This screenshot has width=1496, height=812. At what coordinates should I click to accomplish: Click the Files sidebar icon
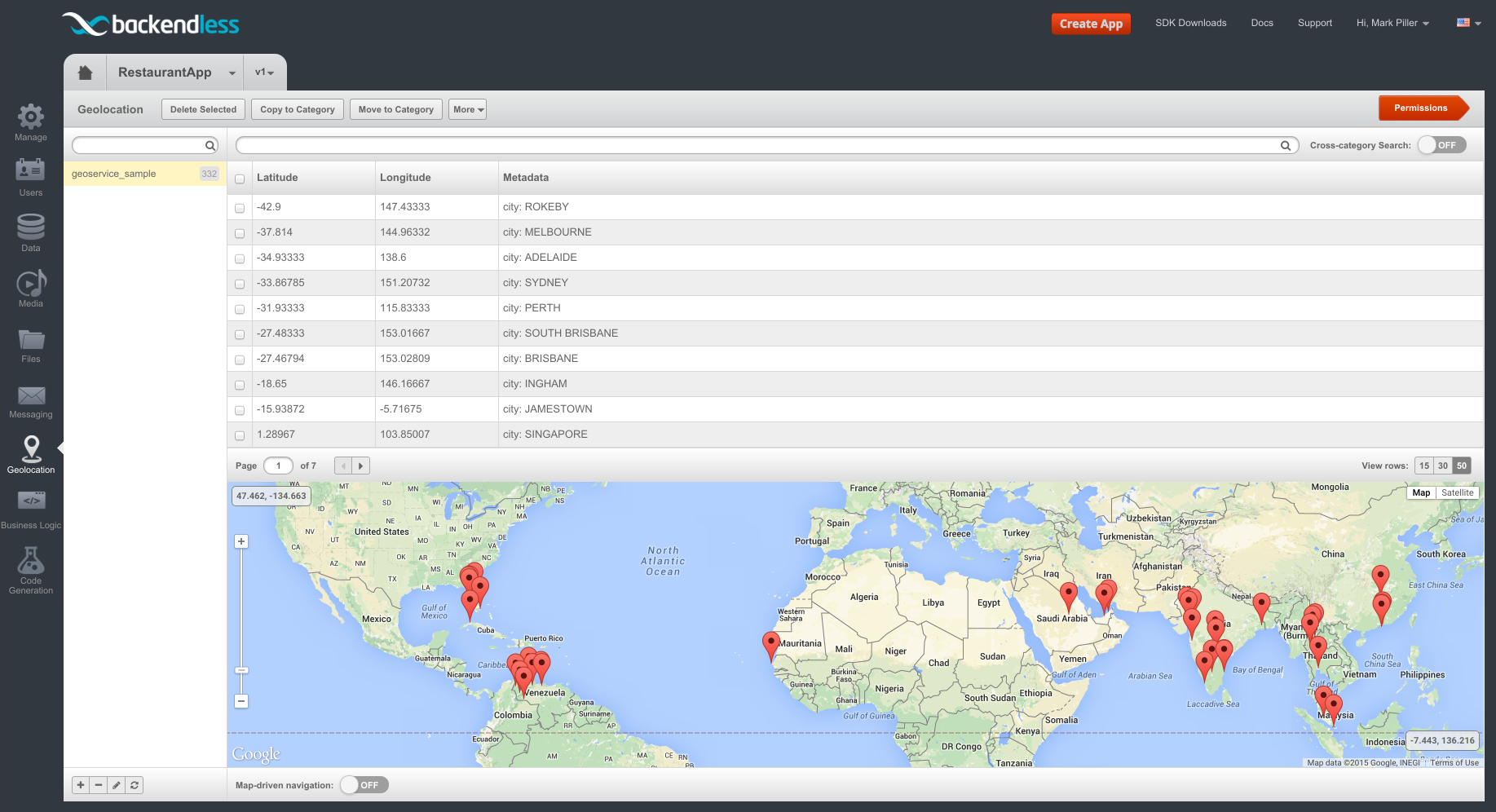pos(30,340)
